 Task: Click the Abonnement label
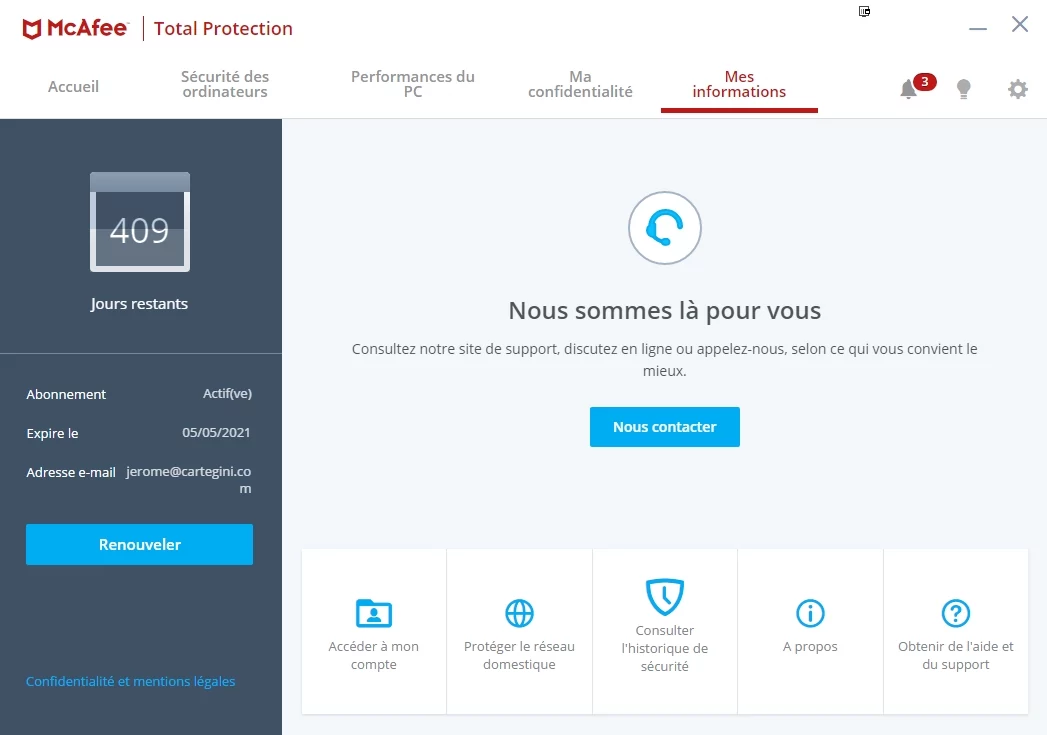click(66, 395)
